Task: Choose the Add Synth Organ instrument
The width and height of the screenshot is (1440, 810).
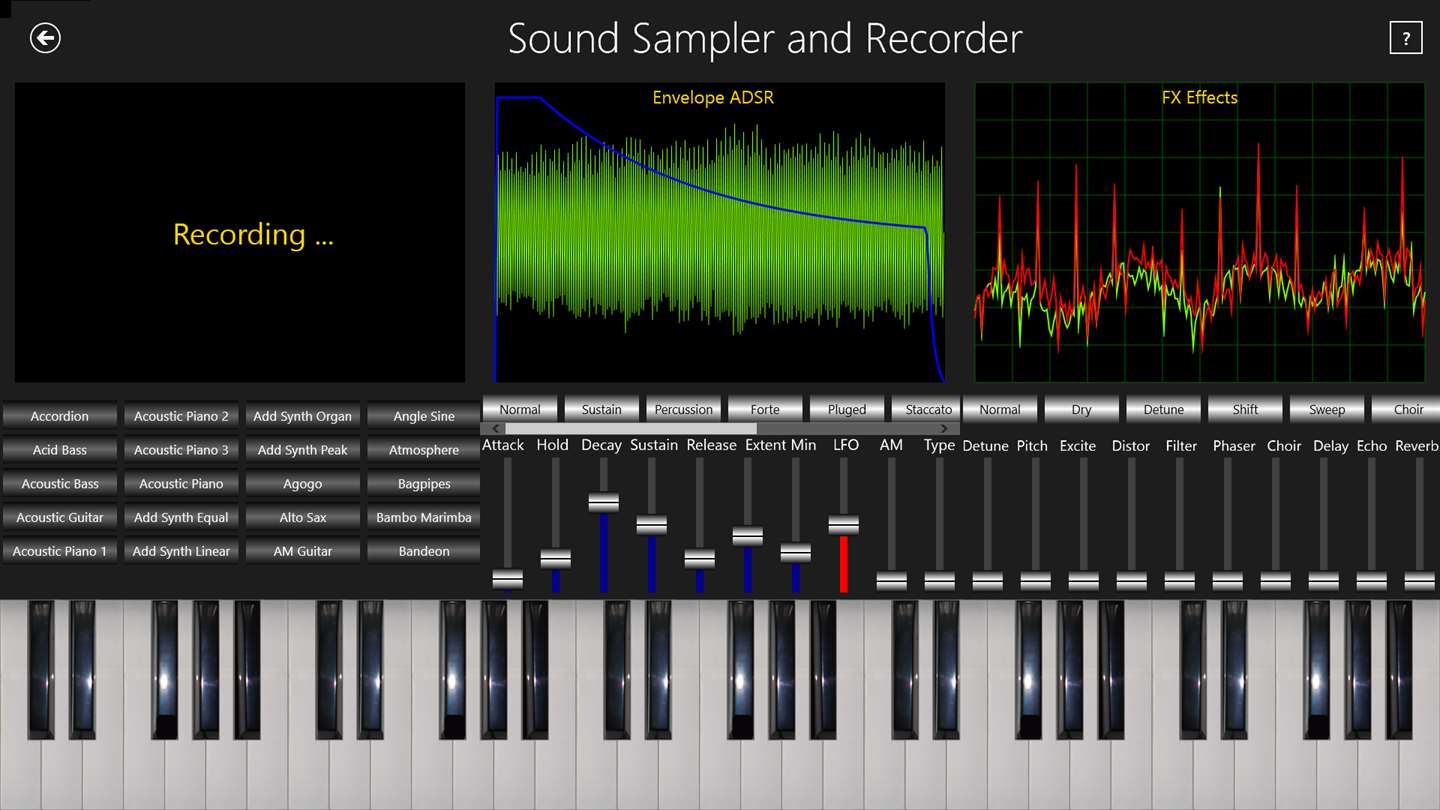Action: 302,416
